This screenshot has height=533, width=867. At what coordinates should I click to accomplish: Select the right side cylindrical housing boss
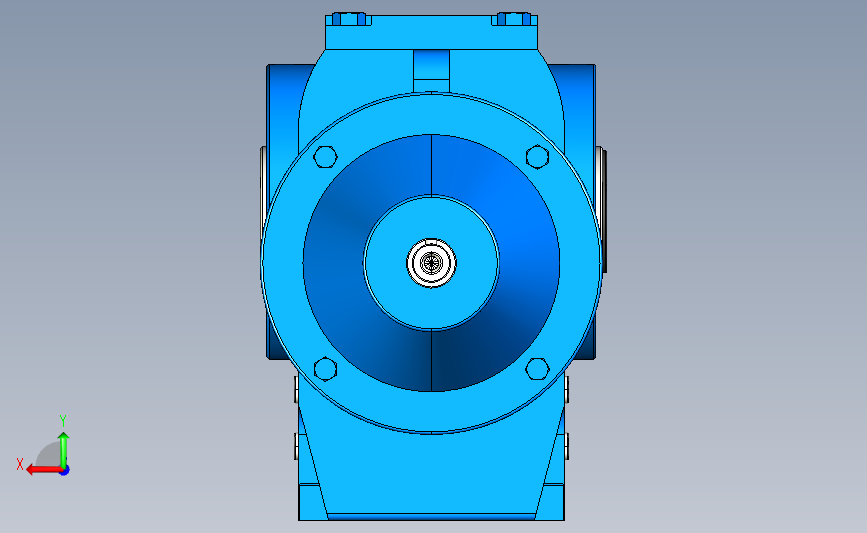tap(578, 111)
